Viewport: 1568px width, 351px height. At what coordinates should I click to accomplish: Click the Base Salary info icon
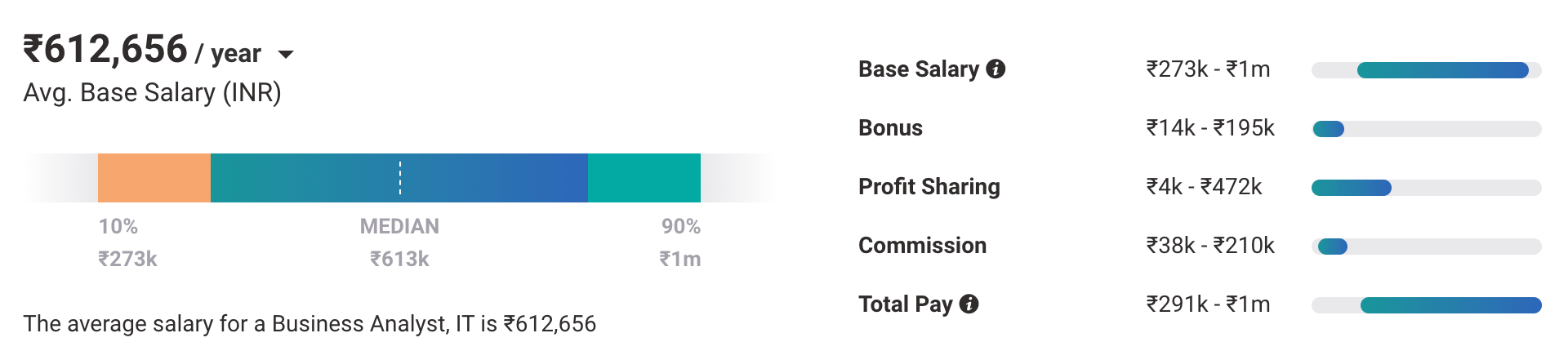point(995,69)
